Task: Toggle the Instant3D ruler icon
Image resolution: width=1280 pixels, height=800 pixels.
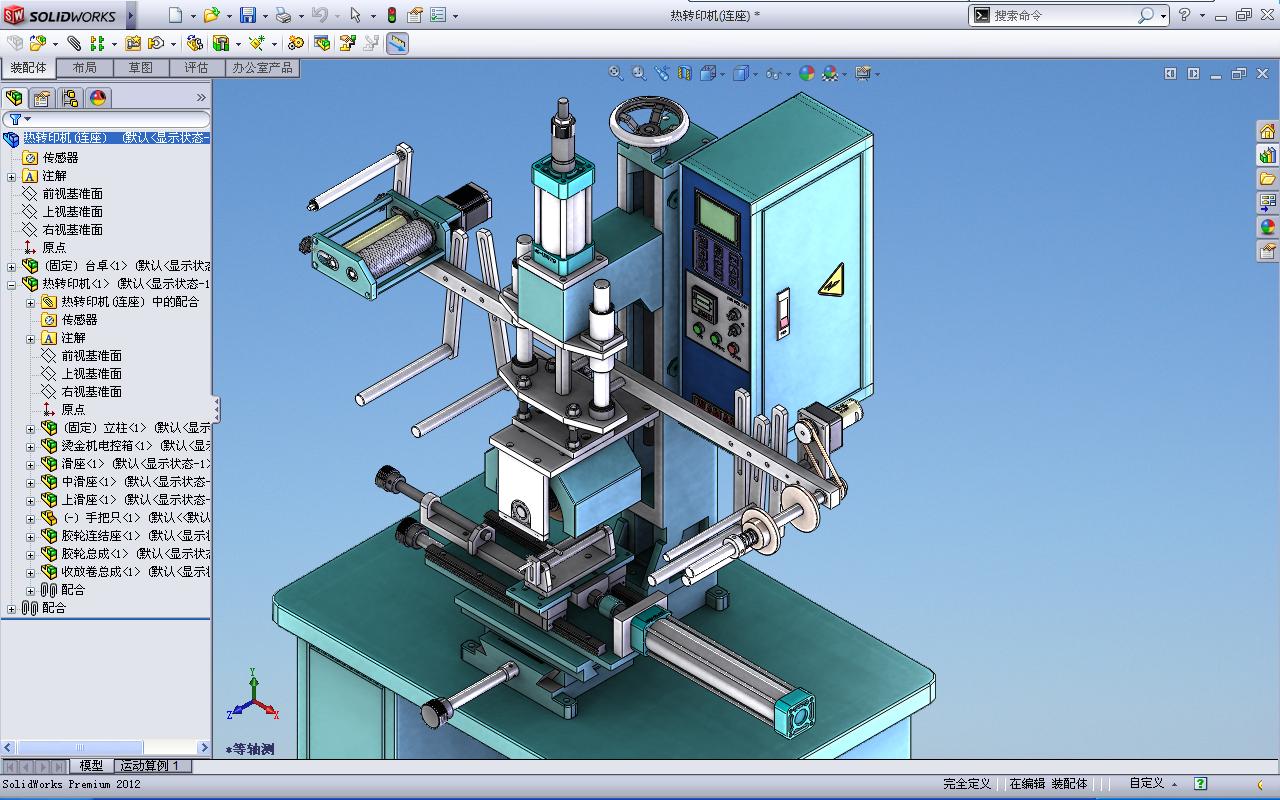Action: (x=397, y=43)
